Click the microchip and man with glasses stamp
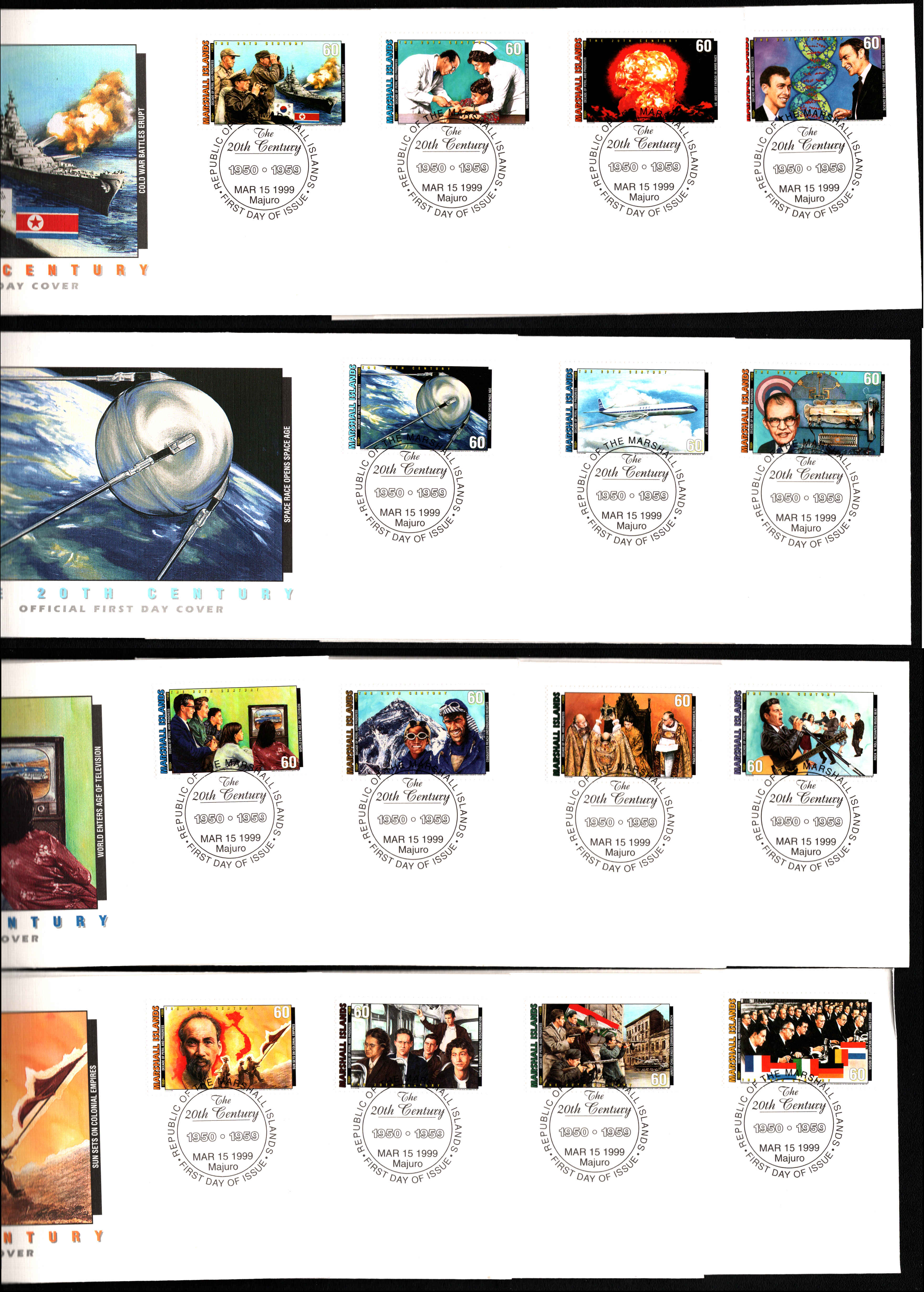924x1292 pixels. pos(812,412)
